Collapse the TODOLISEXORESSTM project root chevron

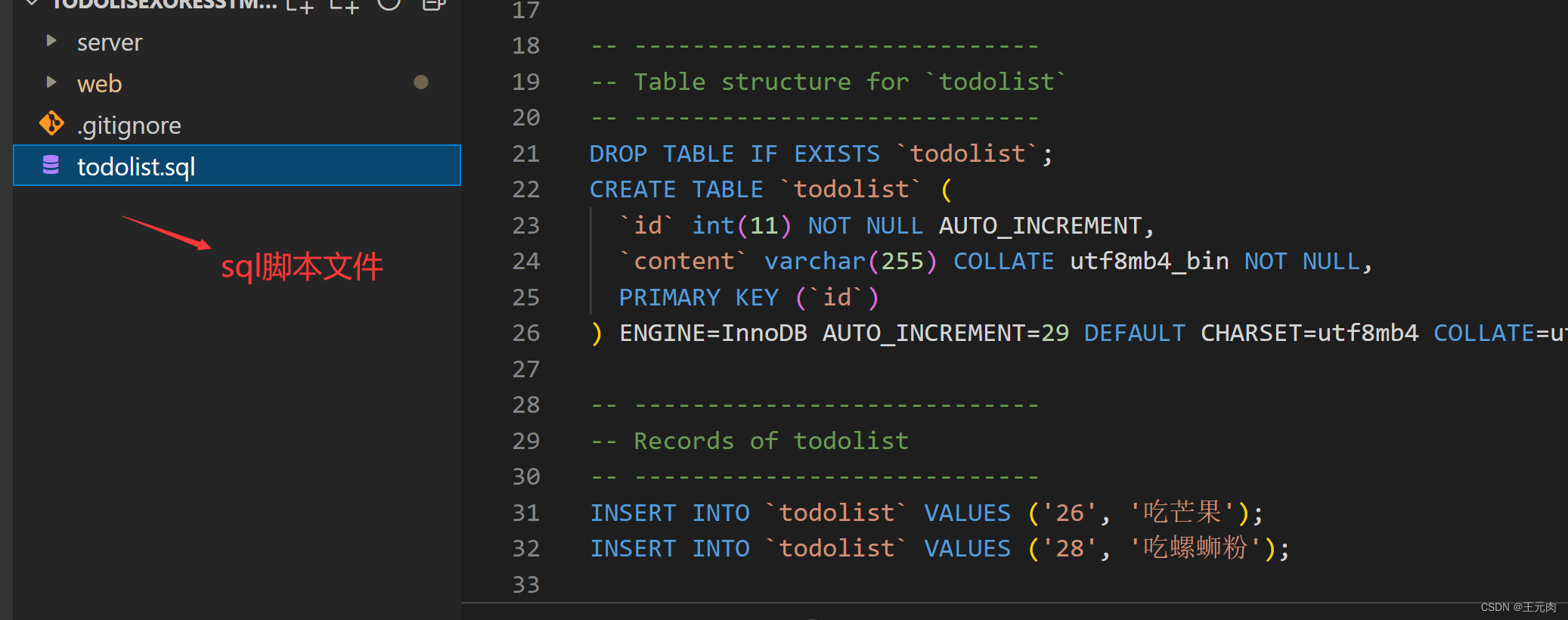coord(32,4)
